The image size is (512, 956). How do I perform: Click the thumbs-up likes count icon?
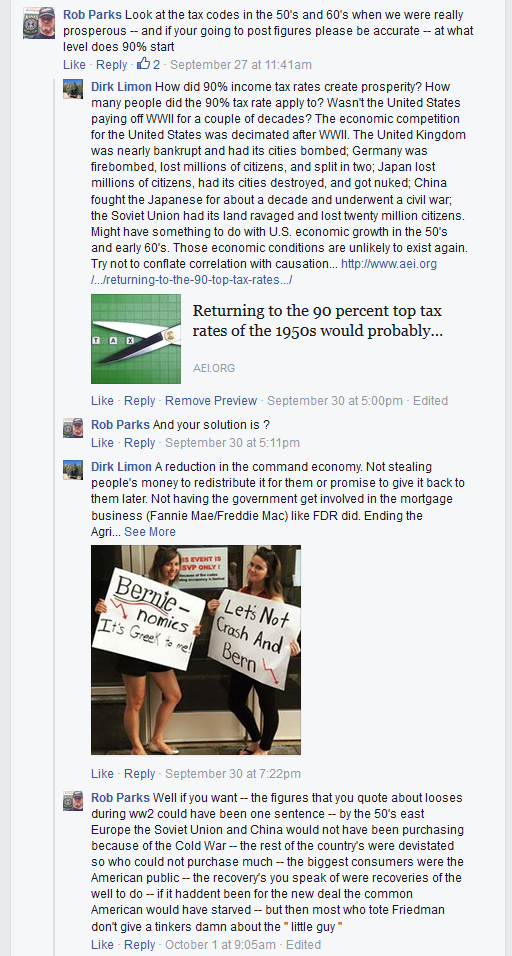[x=144, y=63]
